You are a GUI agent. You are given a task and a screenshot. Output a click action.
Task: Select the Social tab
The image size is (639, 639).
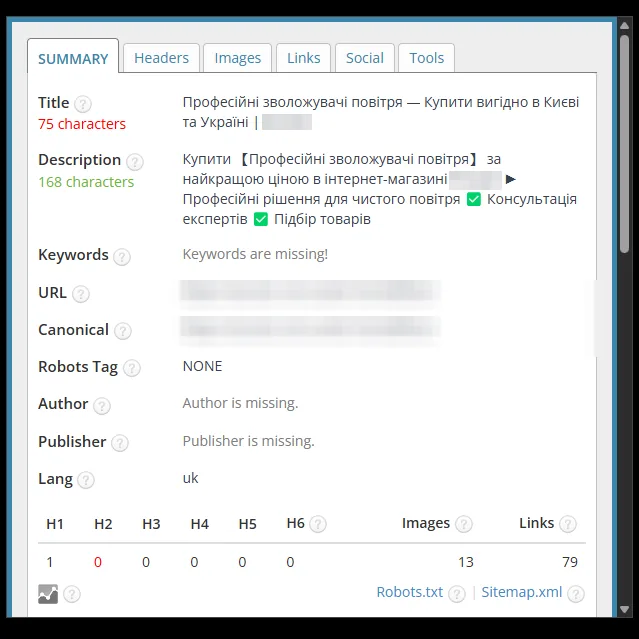click(365, 58)
